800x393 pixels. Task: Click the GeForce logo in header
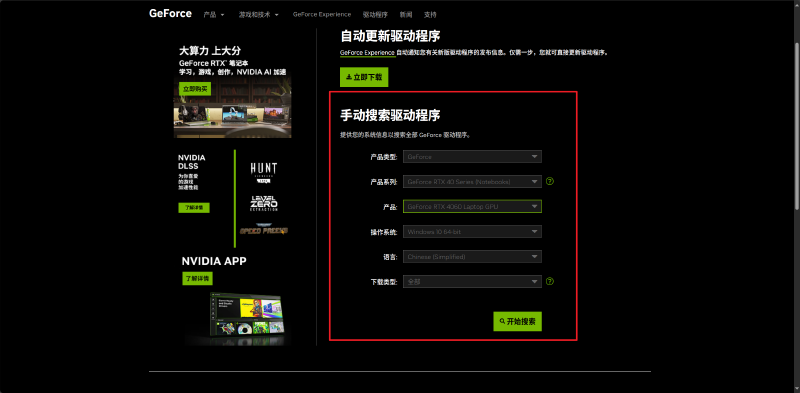click(x=170, y=14)
